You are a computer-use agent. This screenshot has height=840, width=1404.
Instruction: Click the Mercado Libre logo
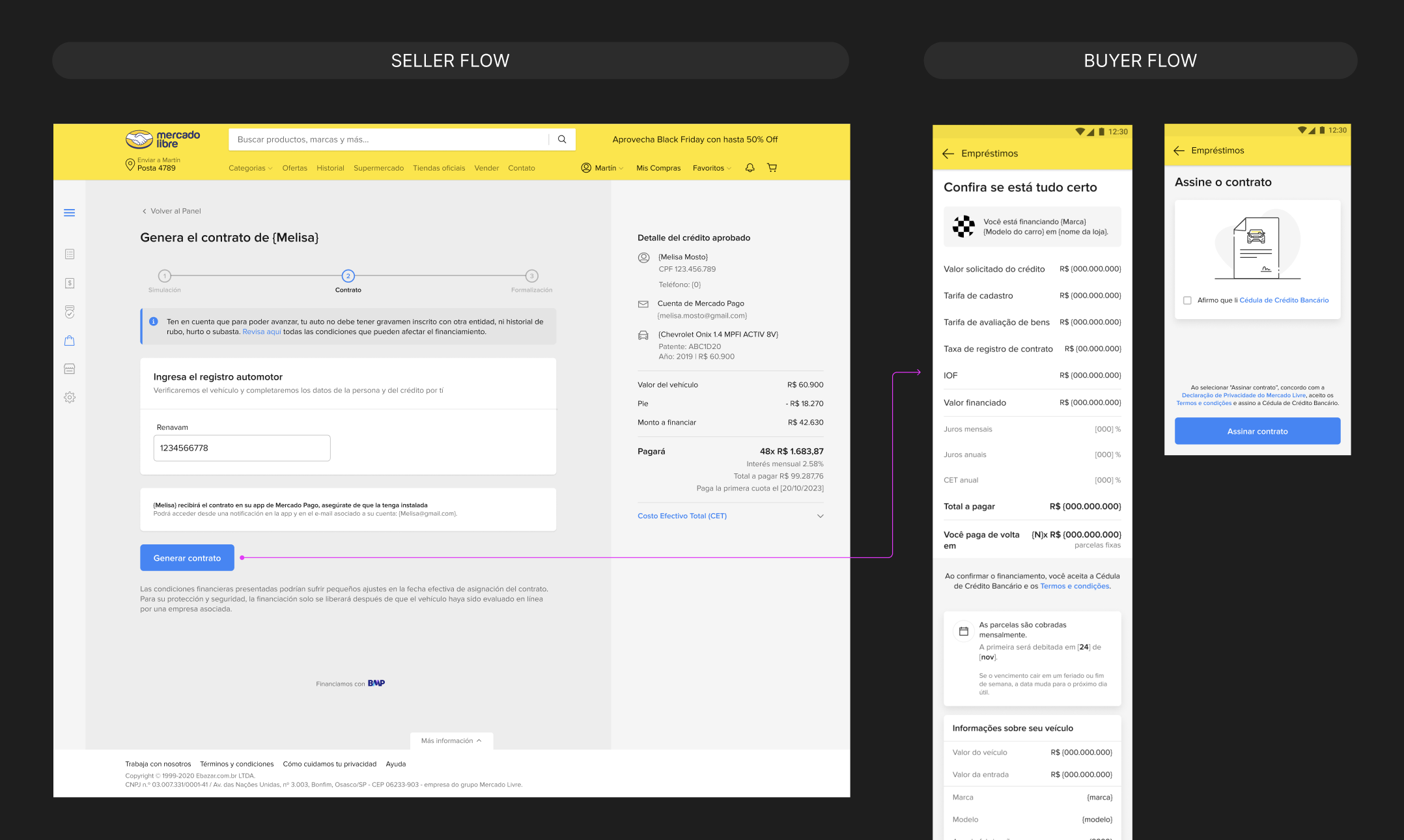[x=162, y=139]
